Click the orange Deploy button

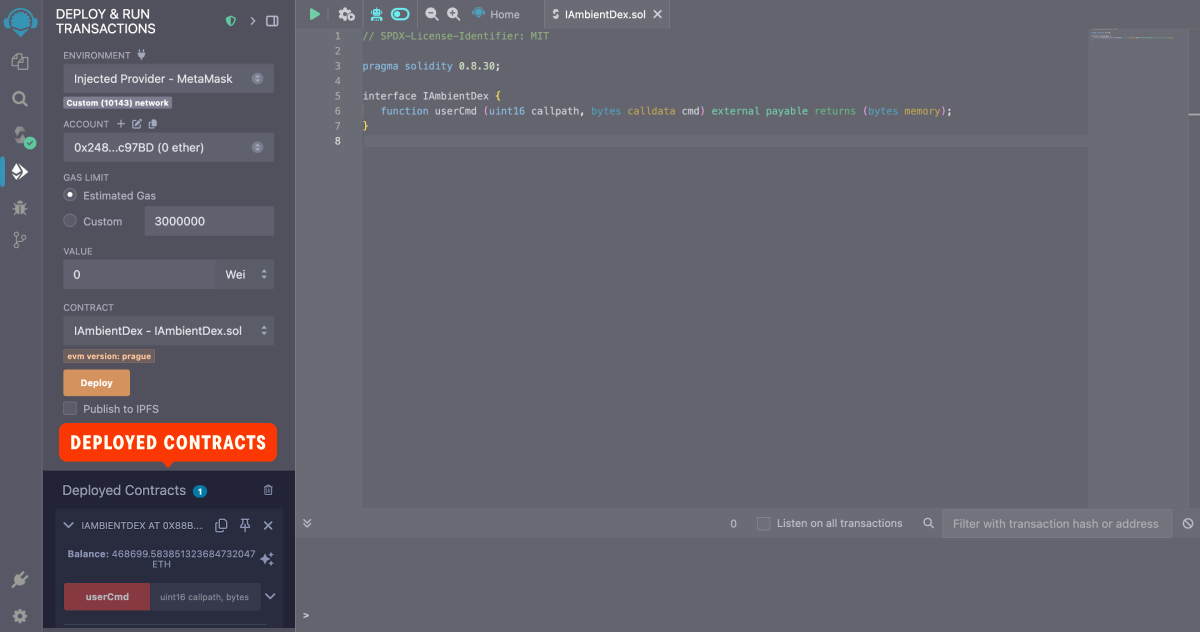[x=96, y=382]
